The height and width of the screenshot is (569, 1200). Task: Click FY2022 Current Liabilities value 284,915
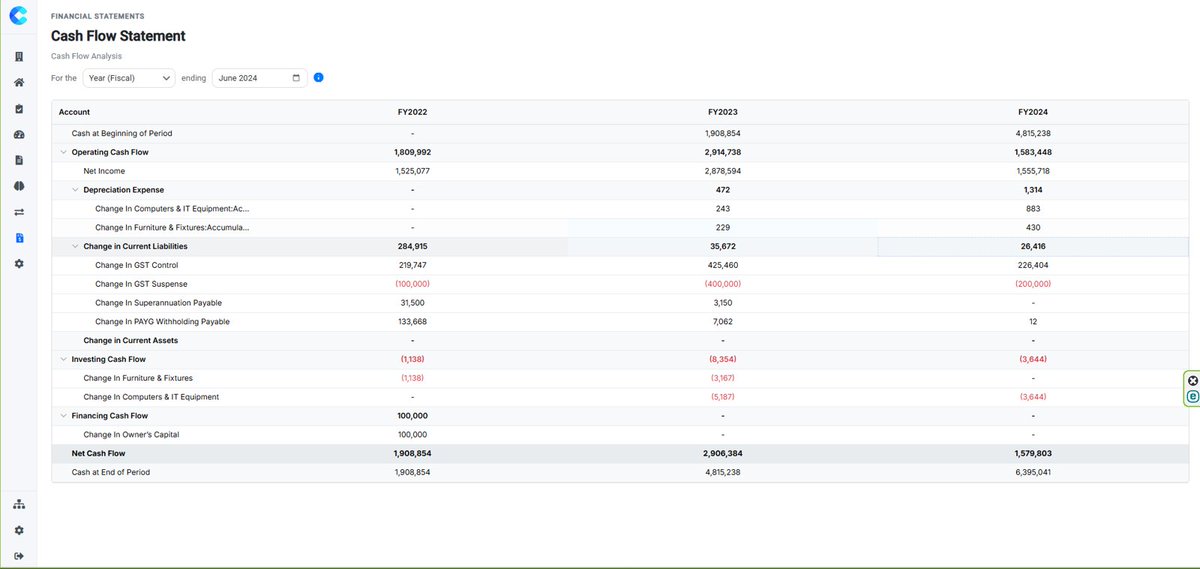(412, 246)
